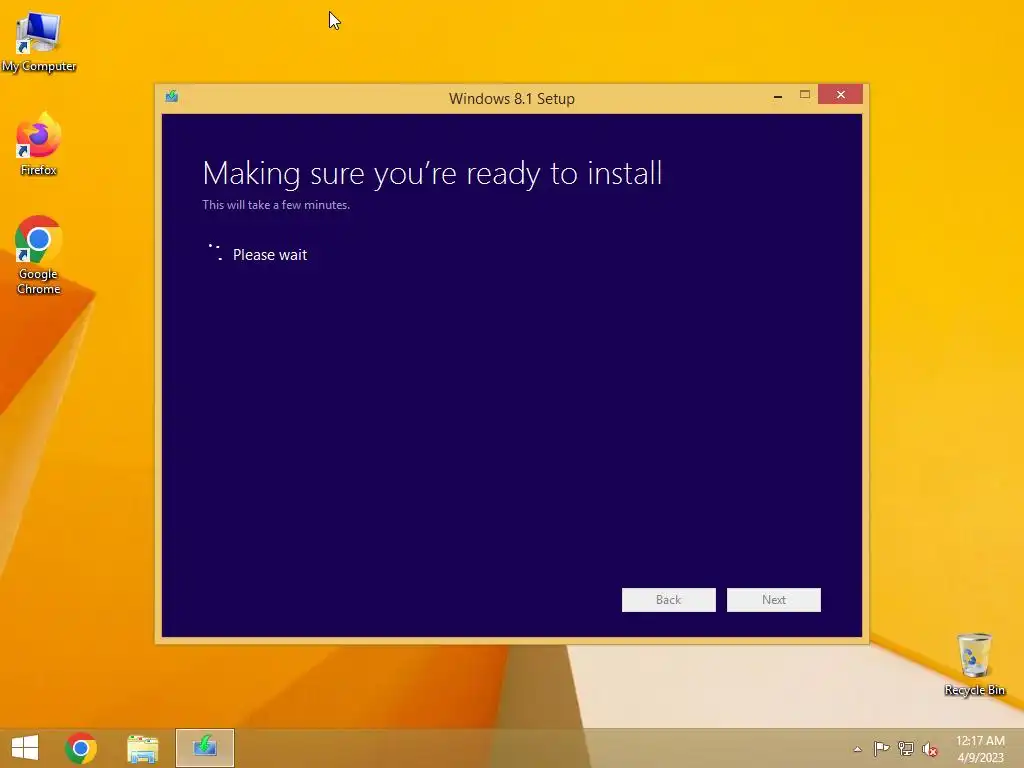
Task: Open the My Computer desktop icon
Action: [39, 42]
